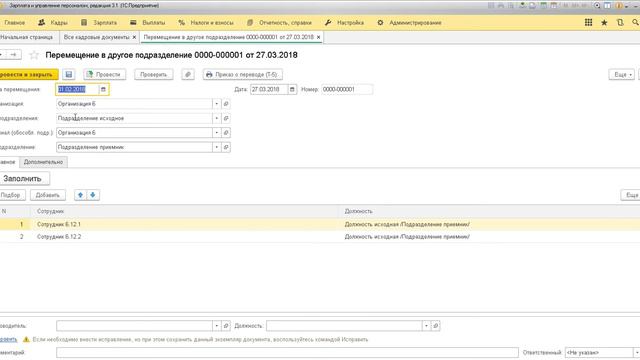Open the table Еще menu button
Image resolution: width=640 pixels, height=360 pixels.
tap(631, 195)
